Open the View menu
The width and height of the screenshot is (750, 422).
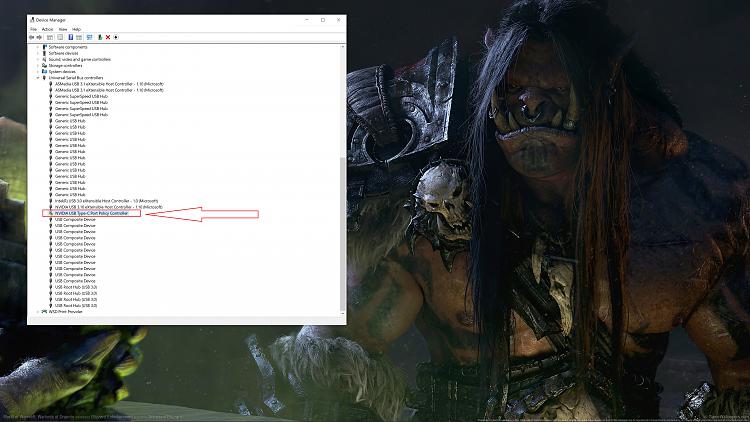63,29
